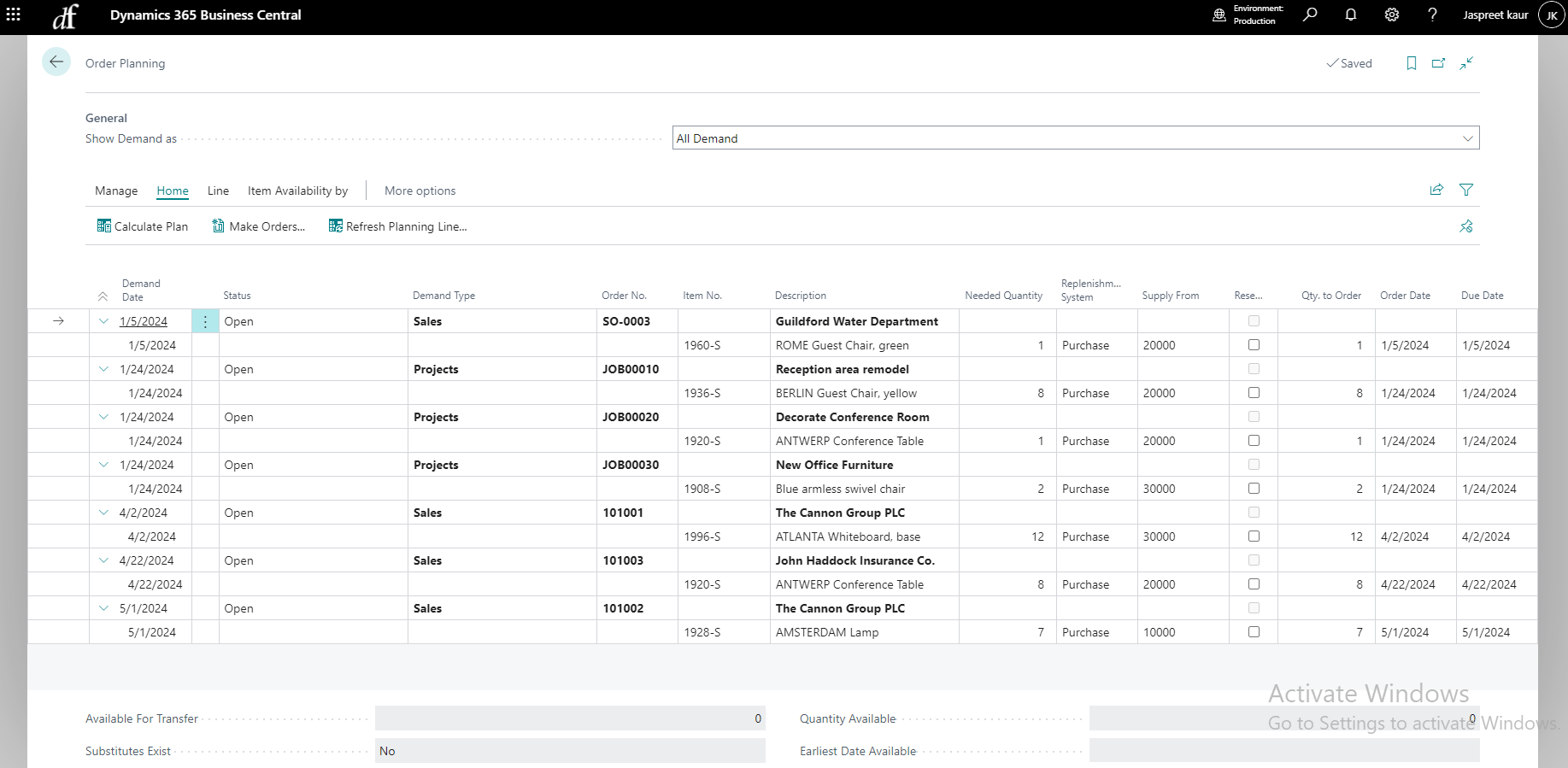
Task: Open page in new window icon
Action: point(1438,63)
